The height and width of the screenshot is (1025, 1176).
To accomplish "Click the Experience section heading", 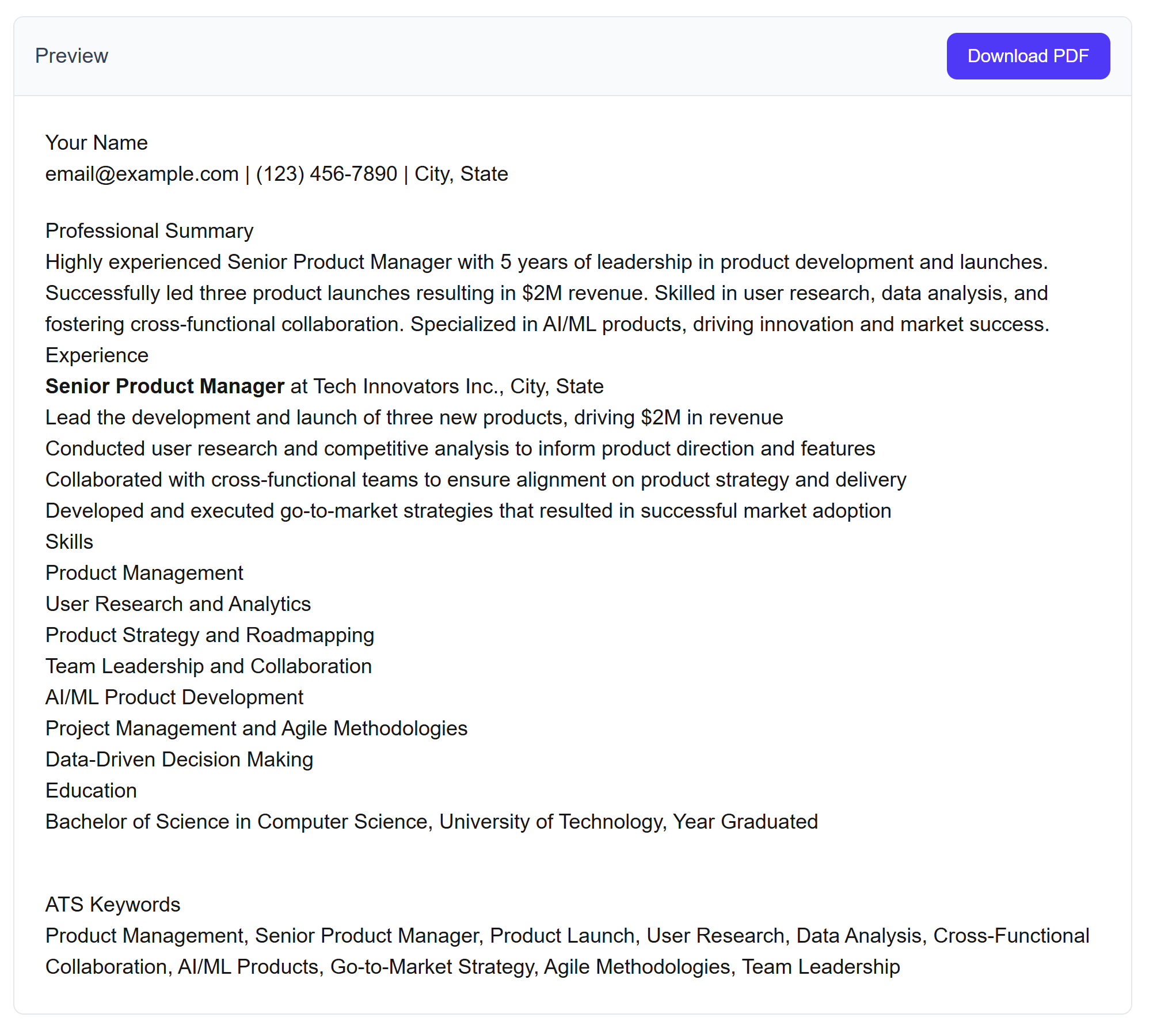I will tap(97, 355).
